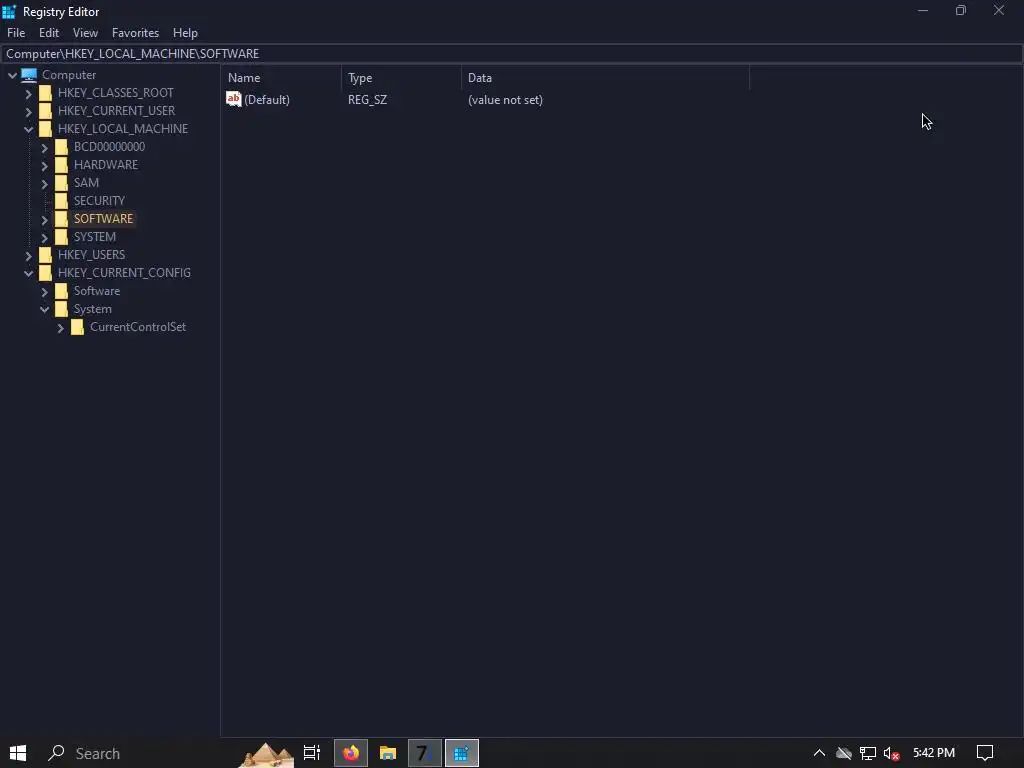Expand HKEY_CLASSES_ROOT with its arrow
This screenshot has height=768, width=1024.
pyautogui.click(x=29, y=93)
